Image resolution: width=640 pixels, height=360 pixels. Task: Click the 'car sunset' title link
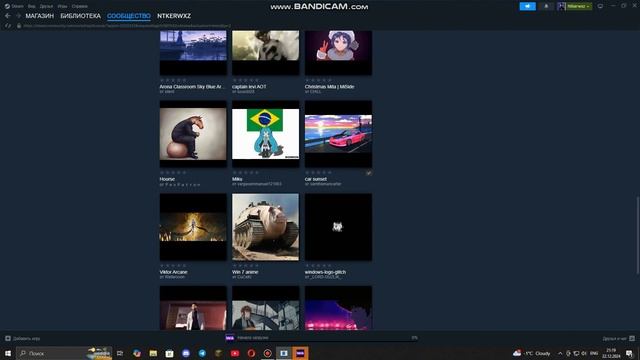click(316, 179)
